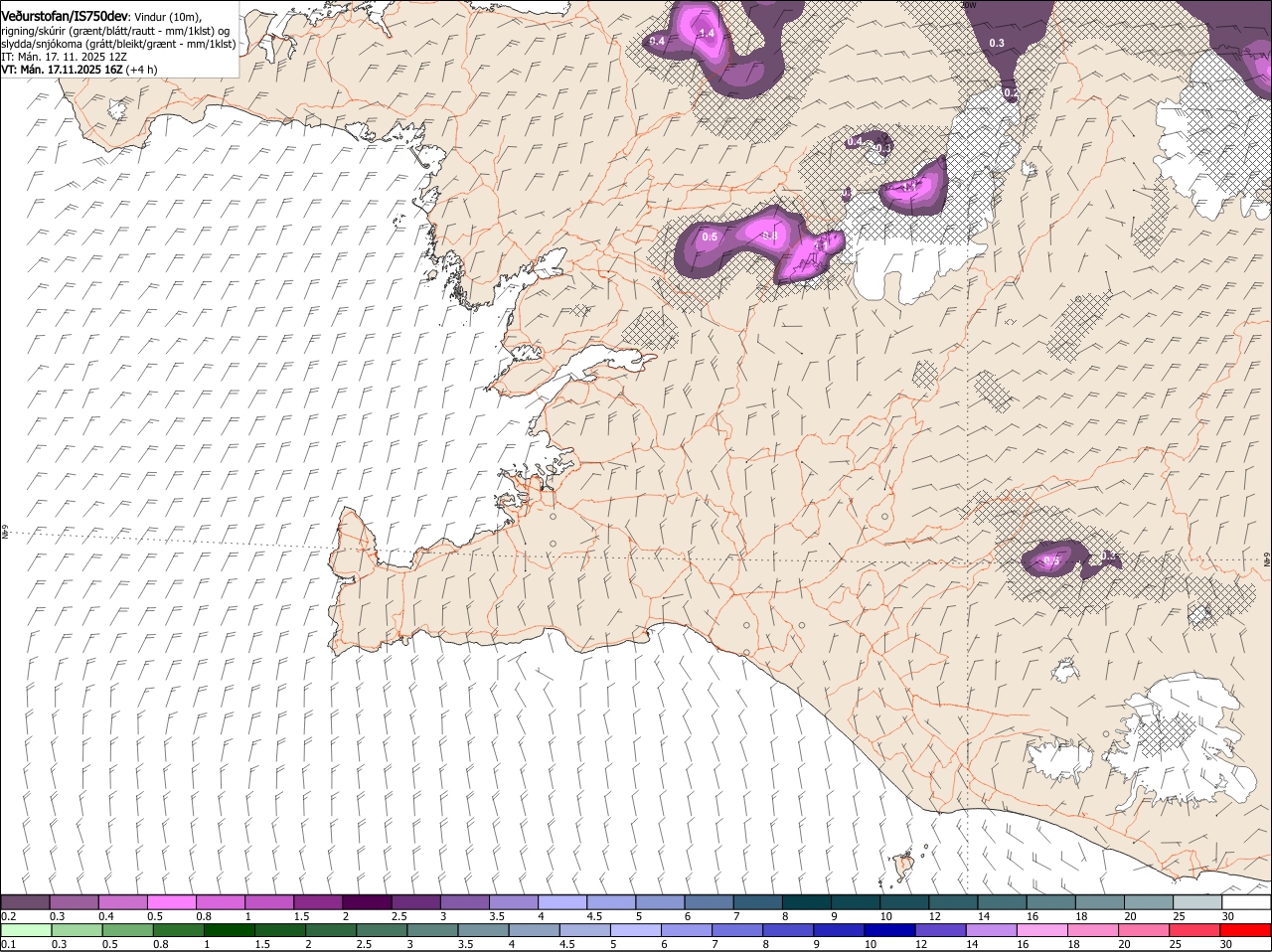This screenshot has width=1272, height=952.
Task: Pick the rain legend swatch labeled 2
Action: 332,930
